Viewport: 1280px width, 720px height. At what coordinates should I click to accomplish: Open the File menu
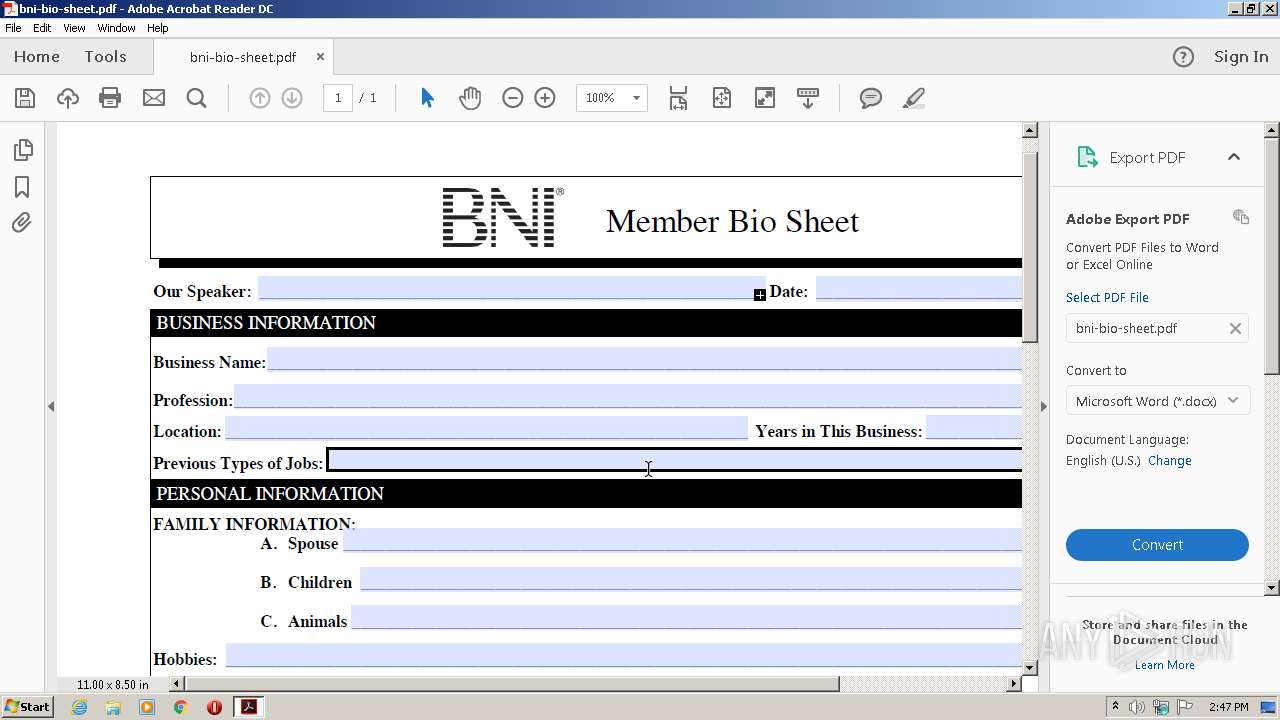tap(13, 28)
